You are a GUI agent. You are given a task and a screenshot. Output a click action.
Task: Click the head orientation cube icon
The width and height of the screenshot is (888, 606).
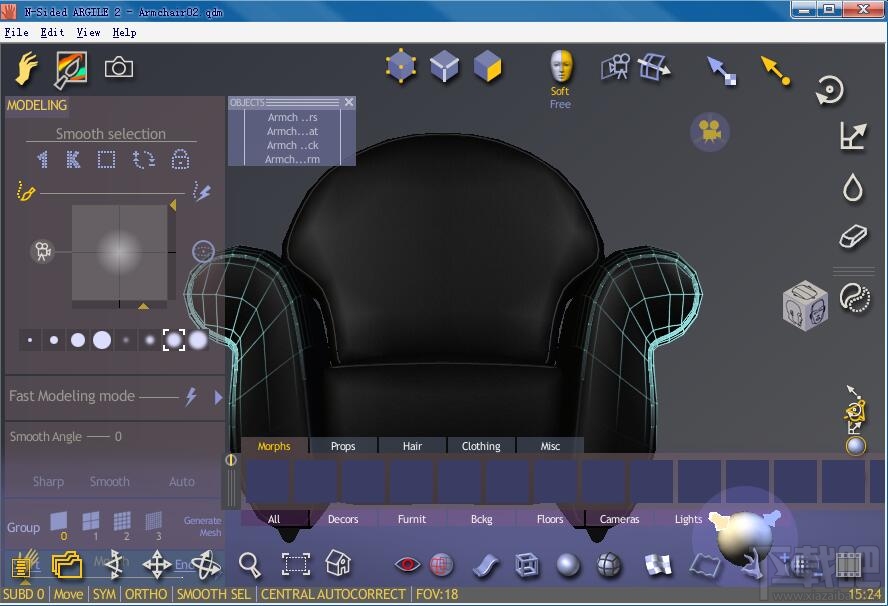(805, 306)
